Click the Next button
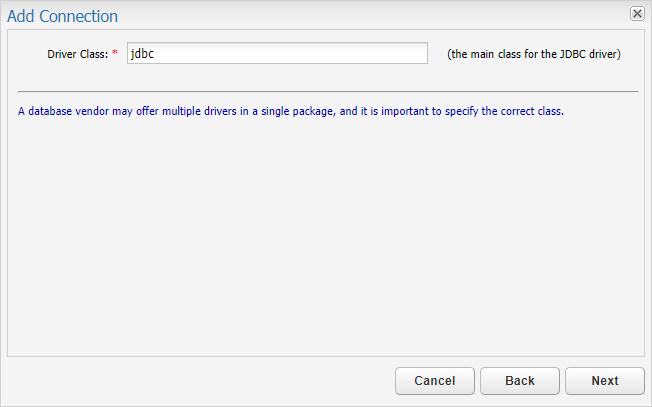 coord(604,381)
